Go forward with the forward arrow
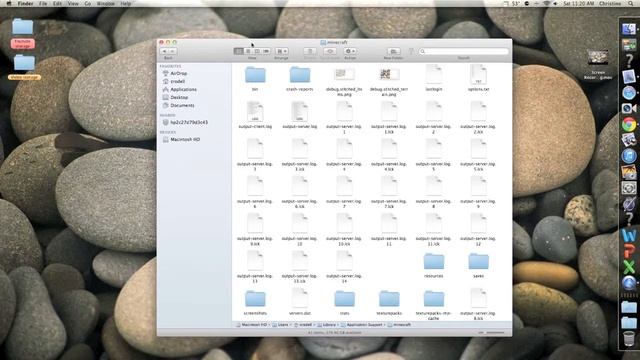Screen dimensions: 640x360 [x=172, y=51]
